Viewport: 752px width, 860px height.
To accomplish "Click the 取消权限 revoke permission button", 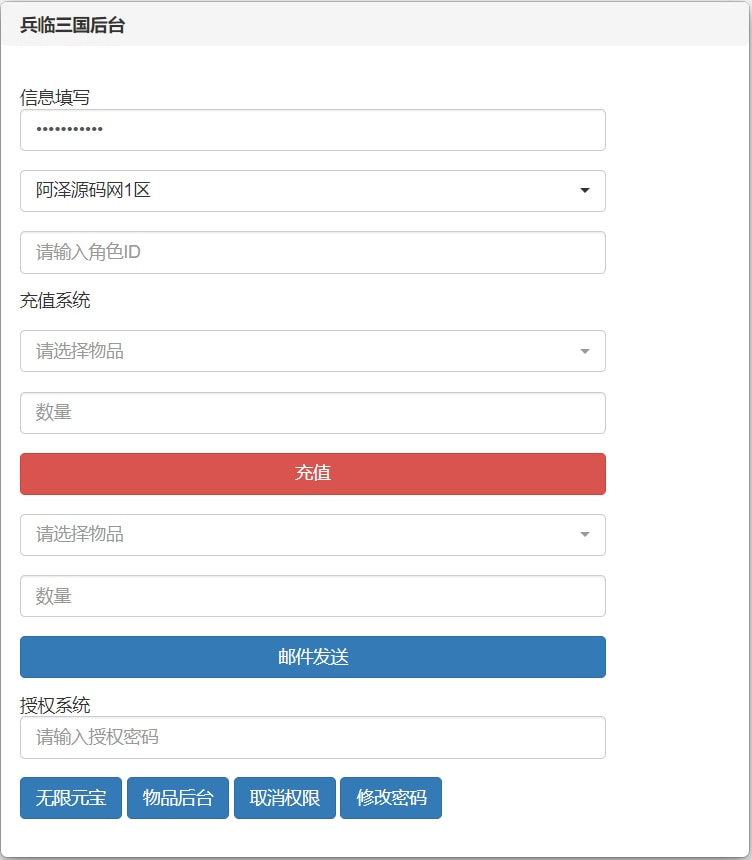I will coord(284,798).
